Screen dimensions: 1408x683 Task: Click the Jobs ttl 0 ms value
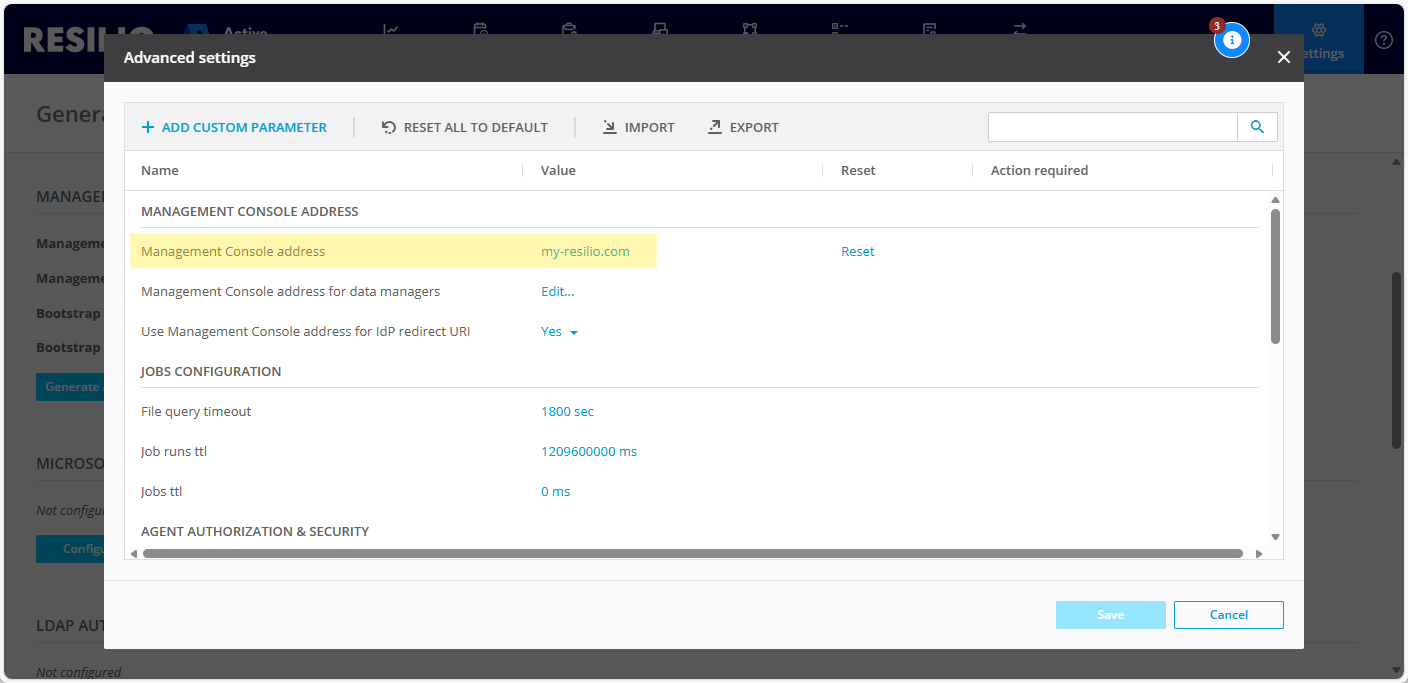click(555, 492)
